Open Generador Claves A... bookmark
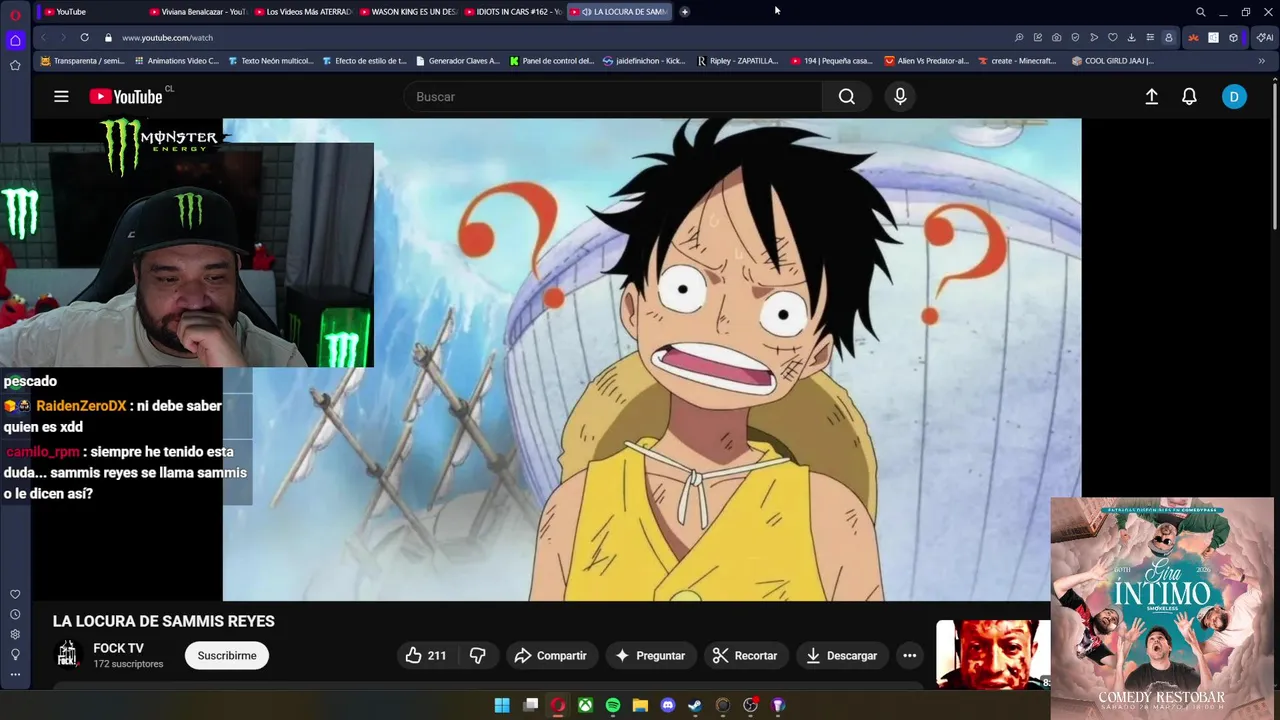This screenshot has width=1280, height=720. [458, 61]
